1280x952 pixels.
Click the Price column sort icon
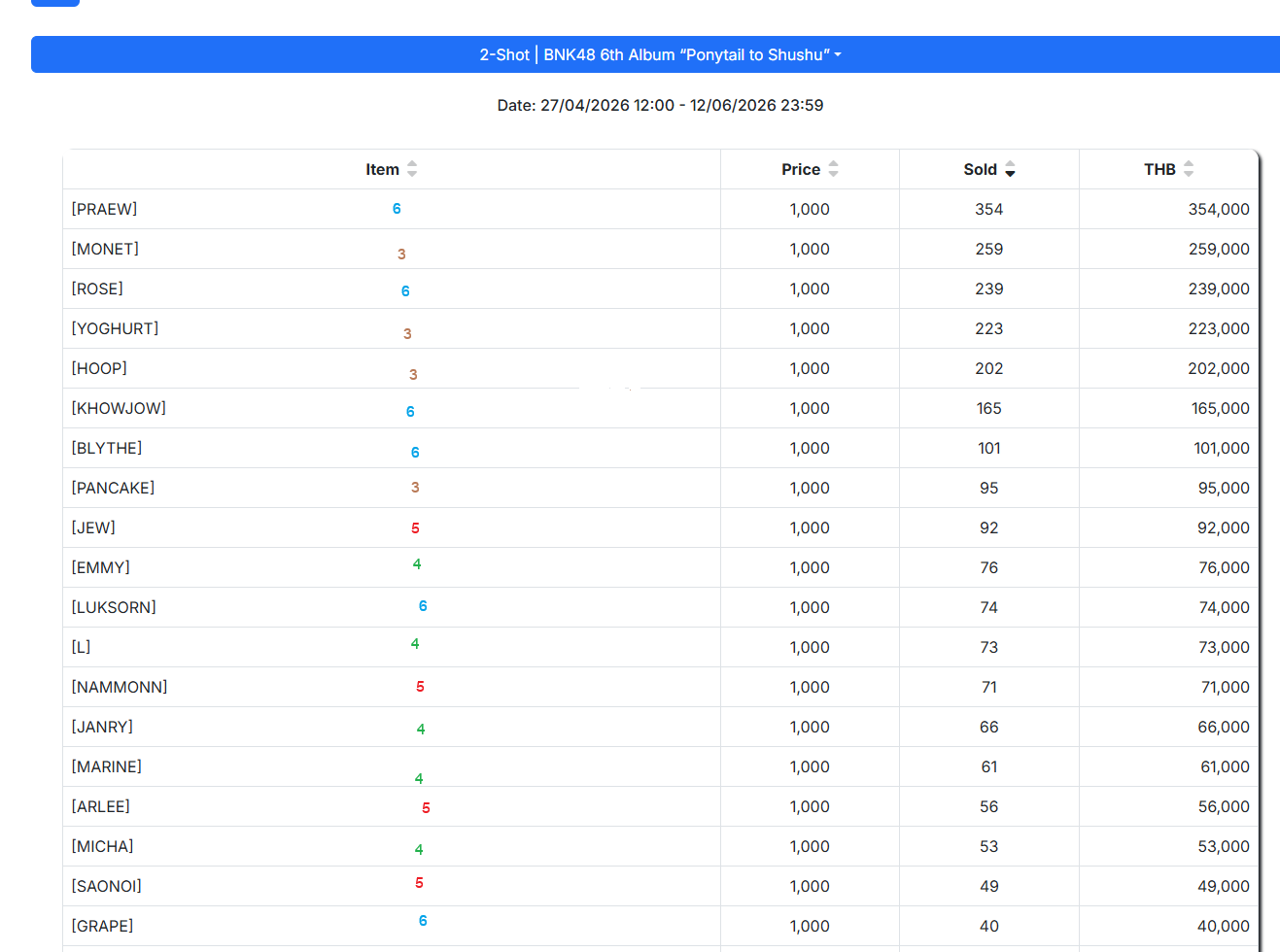(x=833, y=169)
